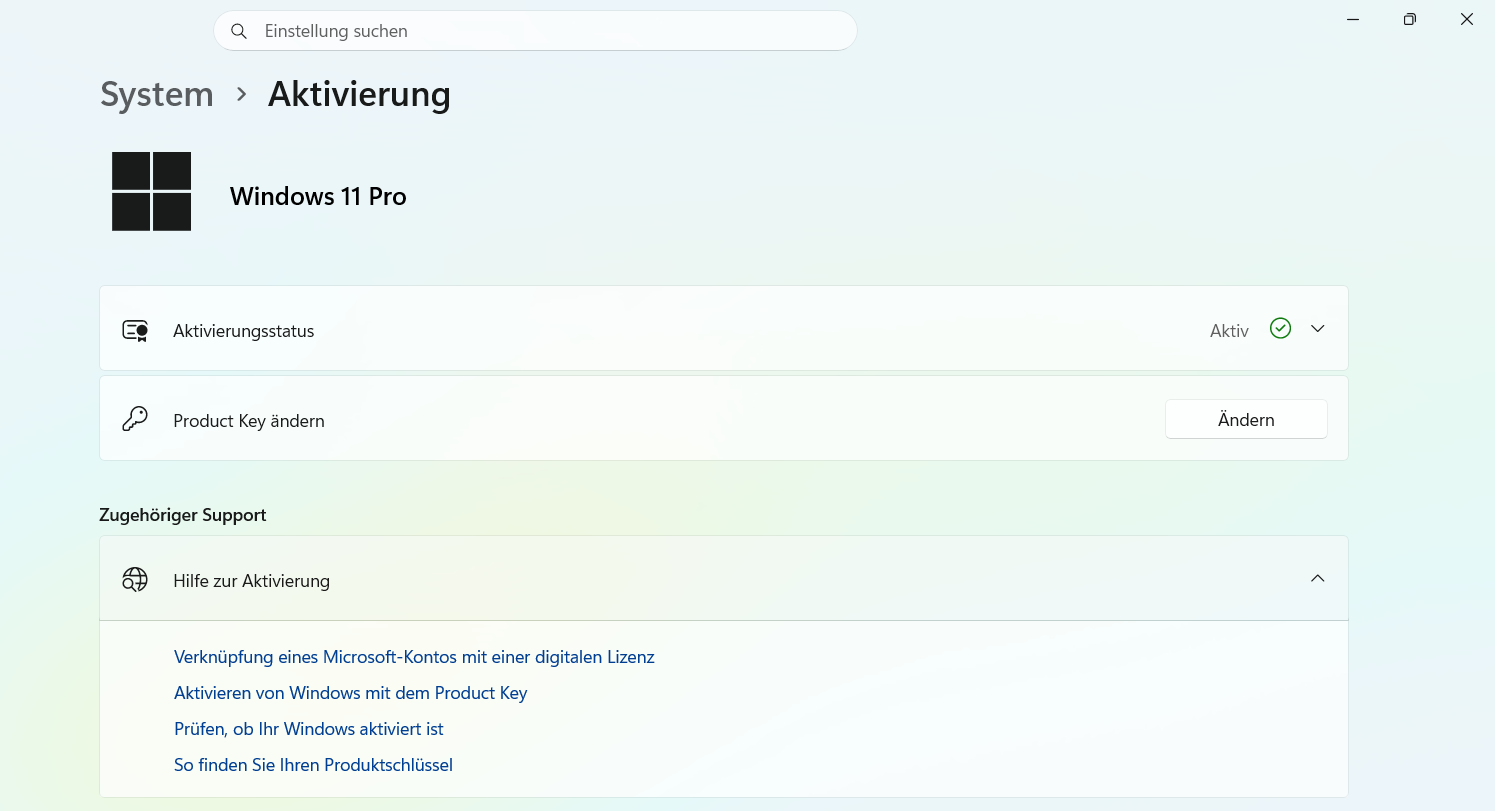Open Aktivieren von Windows mit Product Key link
Viewport: 1495px width, 811px height.
350,693
